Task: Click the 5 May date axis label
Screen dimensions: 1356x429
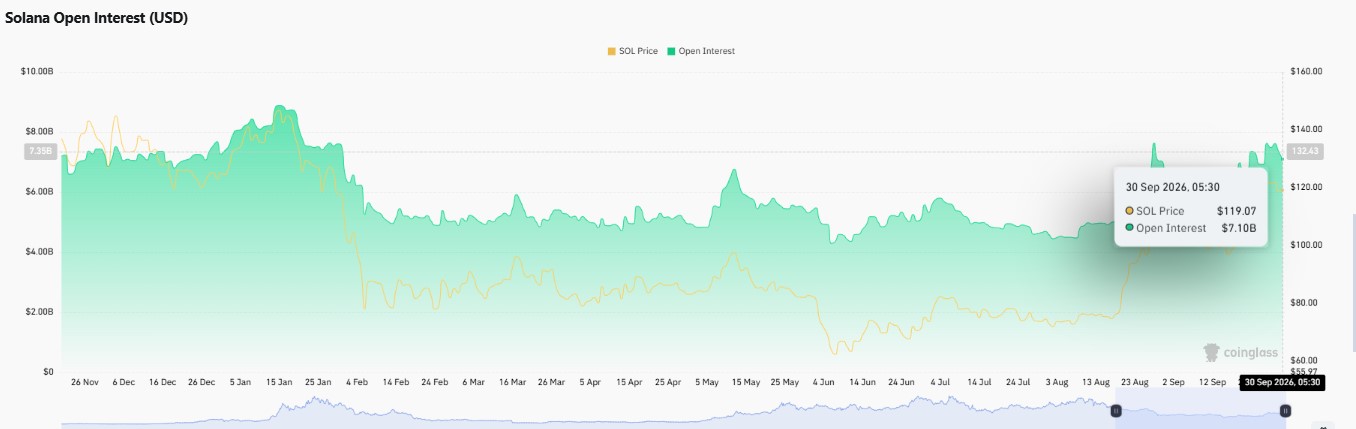Action: coord(707,382)
